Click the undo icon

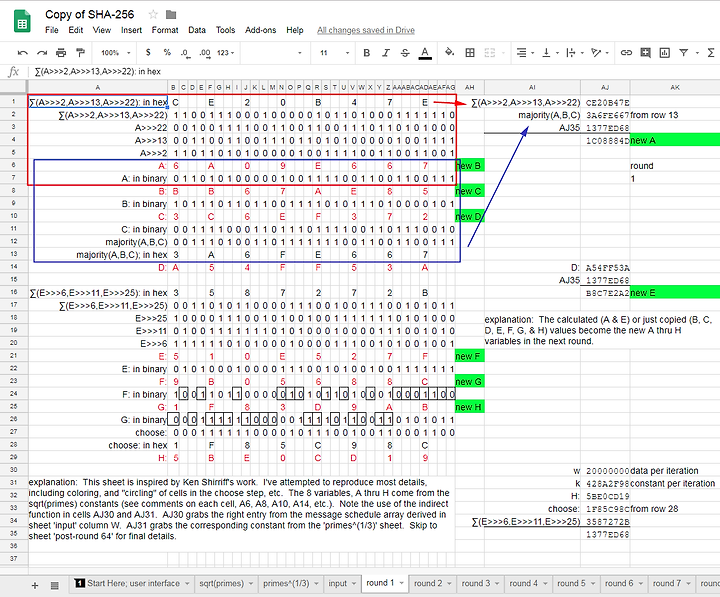pos(22,53)
